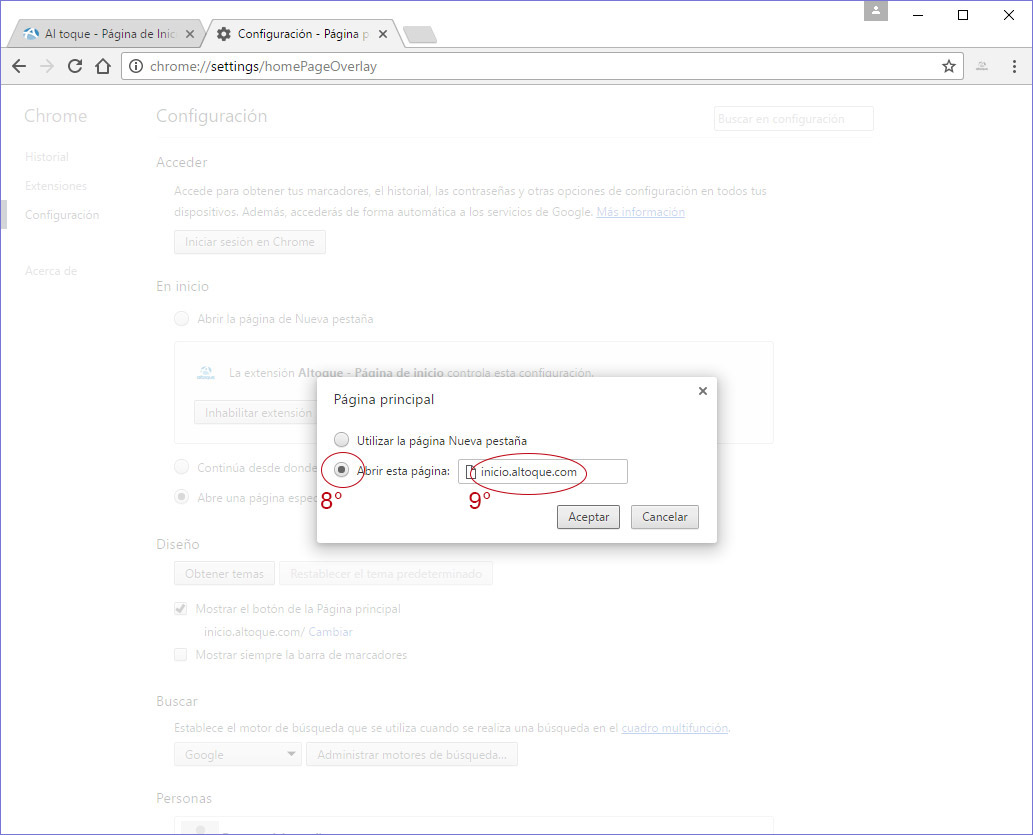Open the Chrome three-dot menu
The height and width of the screenshot is (835, 1033).
tap(1014, 66)
